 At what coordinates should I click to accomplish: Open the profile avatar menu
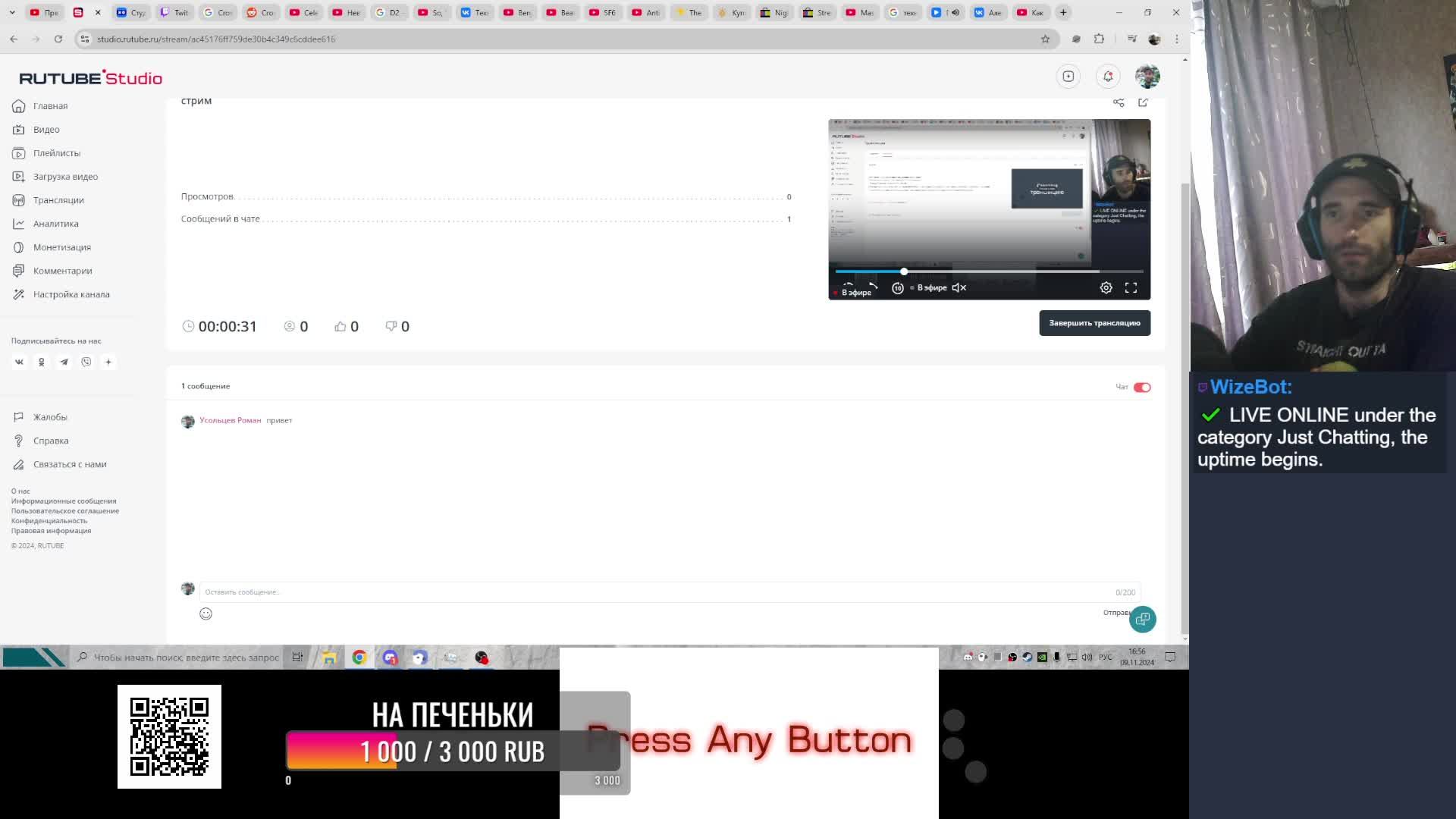[x=1147, y=76]
